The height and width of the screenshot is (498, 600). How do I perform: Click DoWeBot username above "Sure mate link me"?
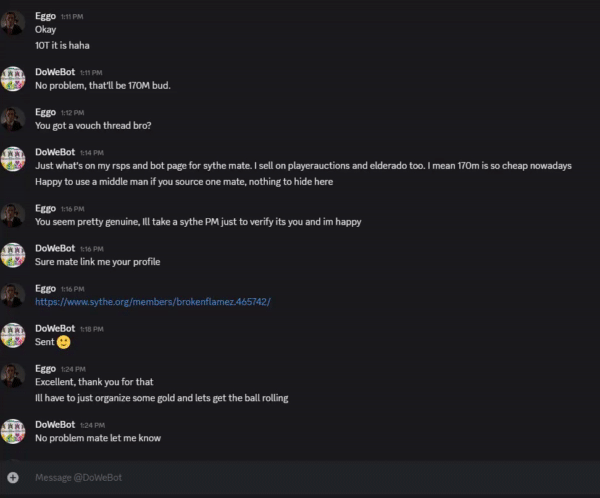[55, 248]
